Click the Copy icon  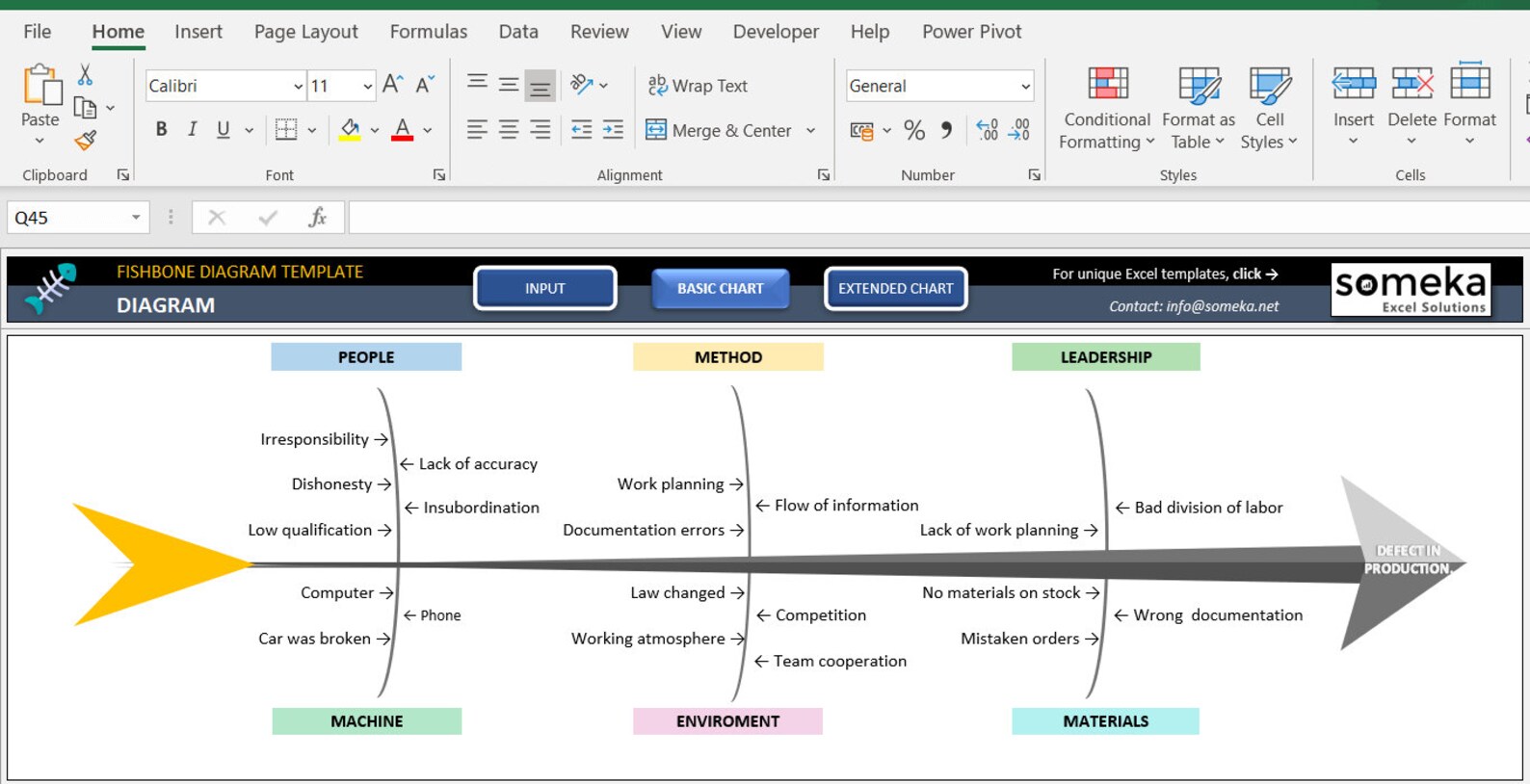[86, 108]
